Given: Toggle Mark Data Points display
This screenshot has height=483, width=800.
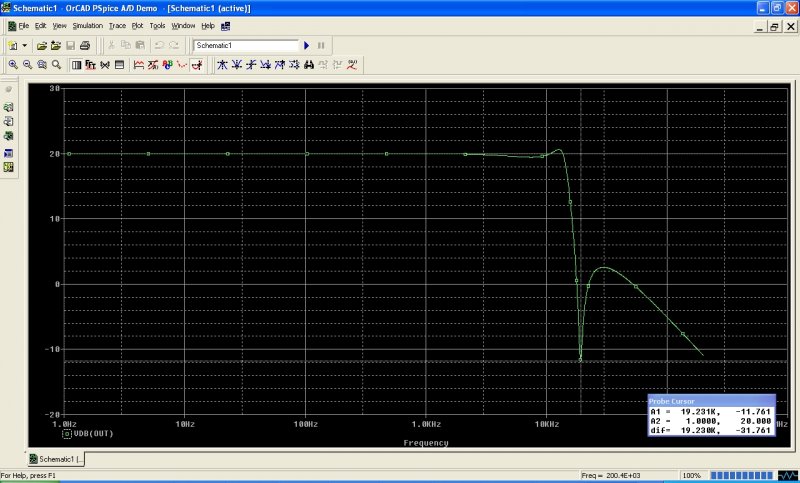Looking at the screenshot, I should click(182, 65).
